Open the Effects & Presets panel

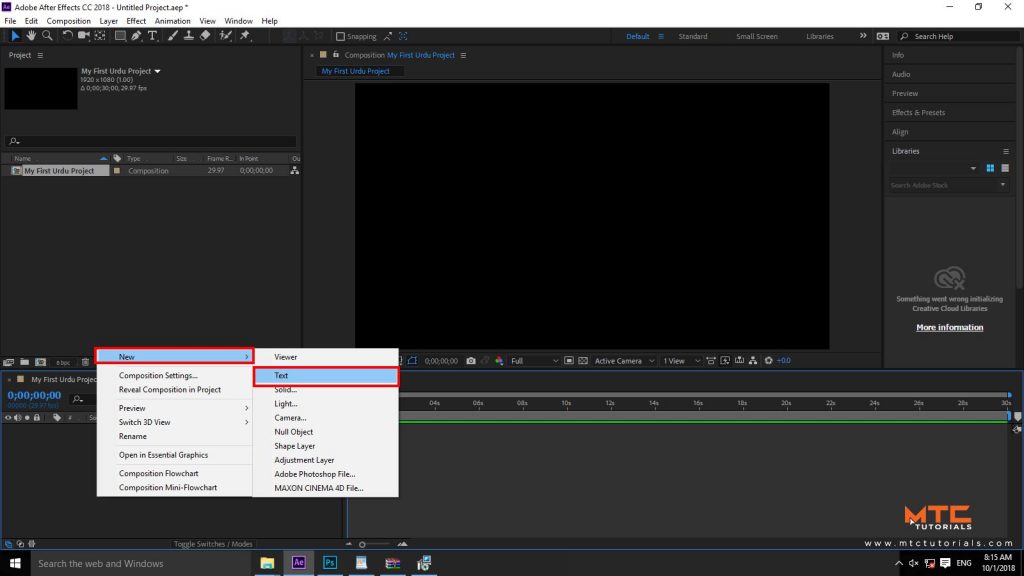click(x=918, y=112)
